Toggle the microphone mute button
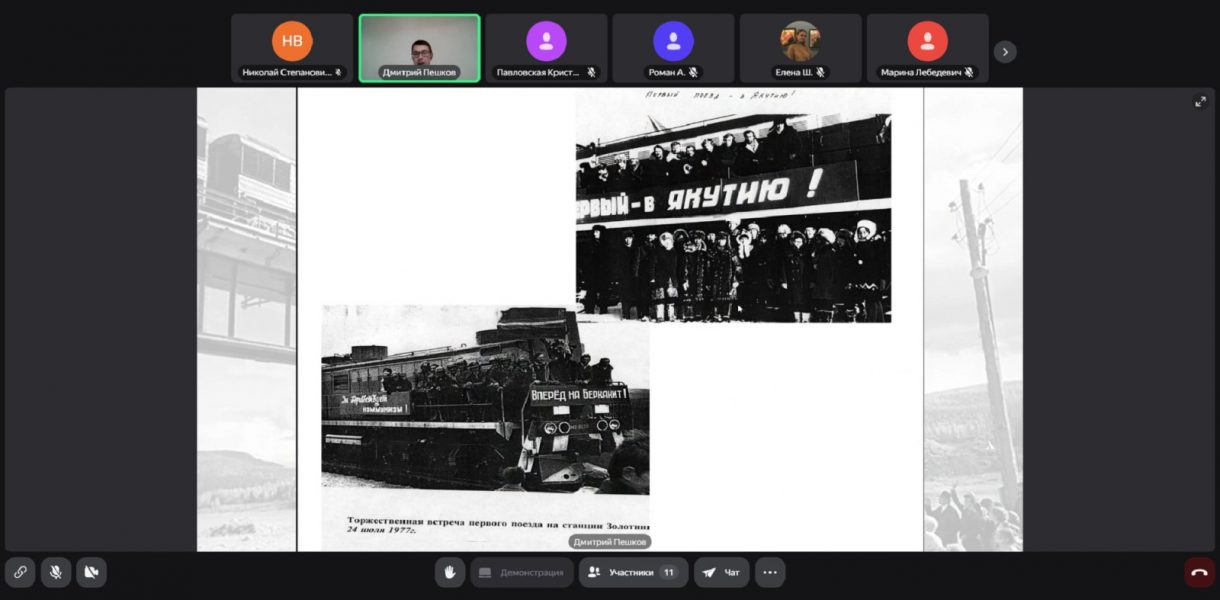Viewport: 1220px width, 600px height. [56, 572]
